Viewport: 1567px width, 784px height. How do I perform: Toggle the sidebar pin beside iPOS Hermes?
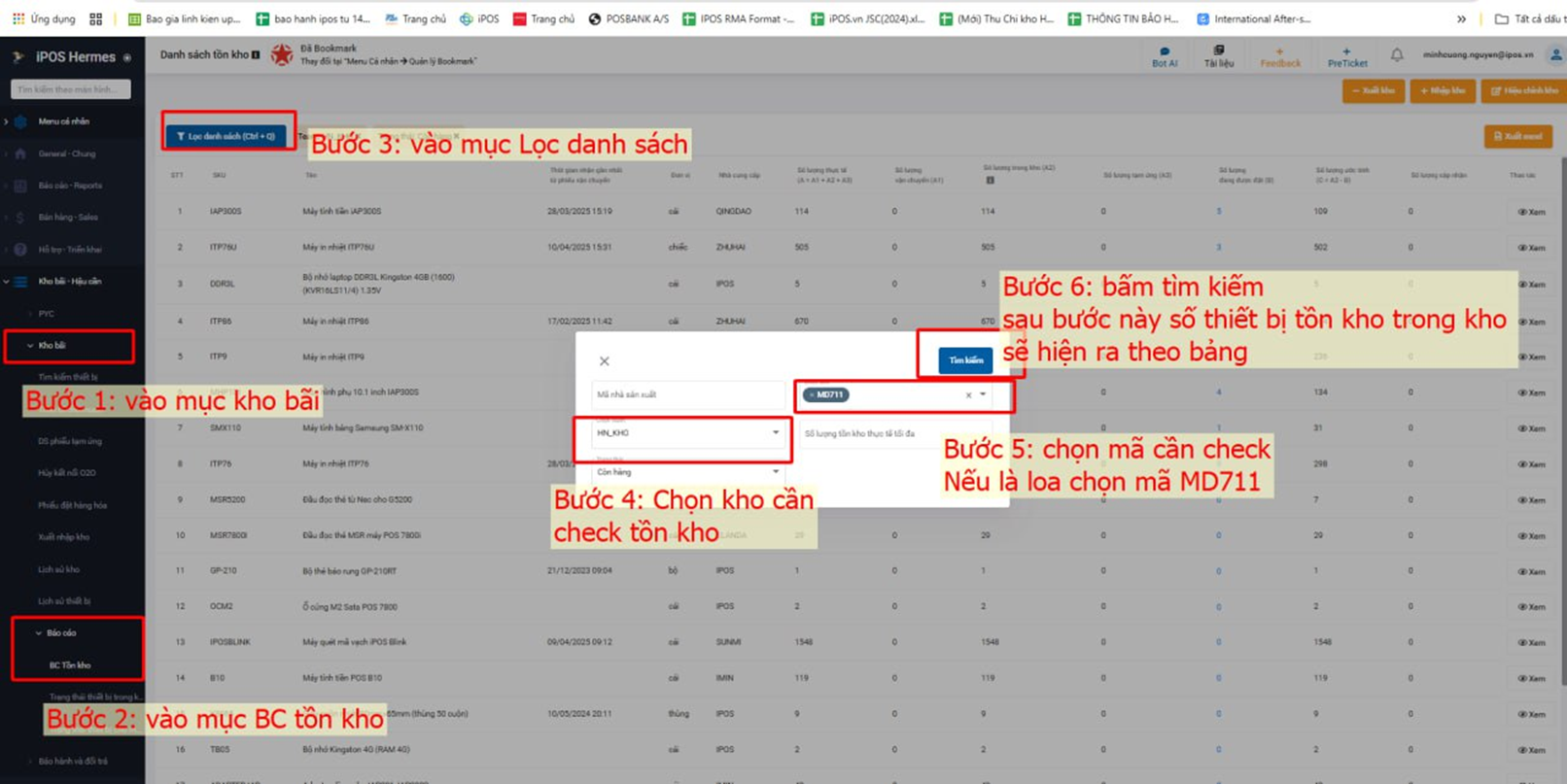(x=127, y=58)
